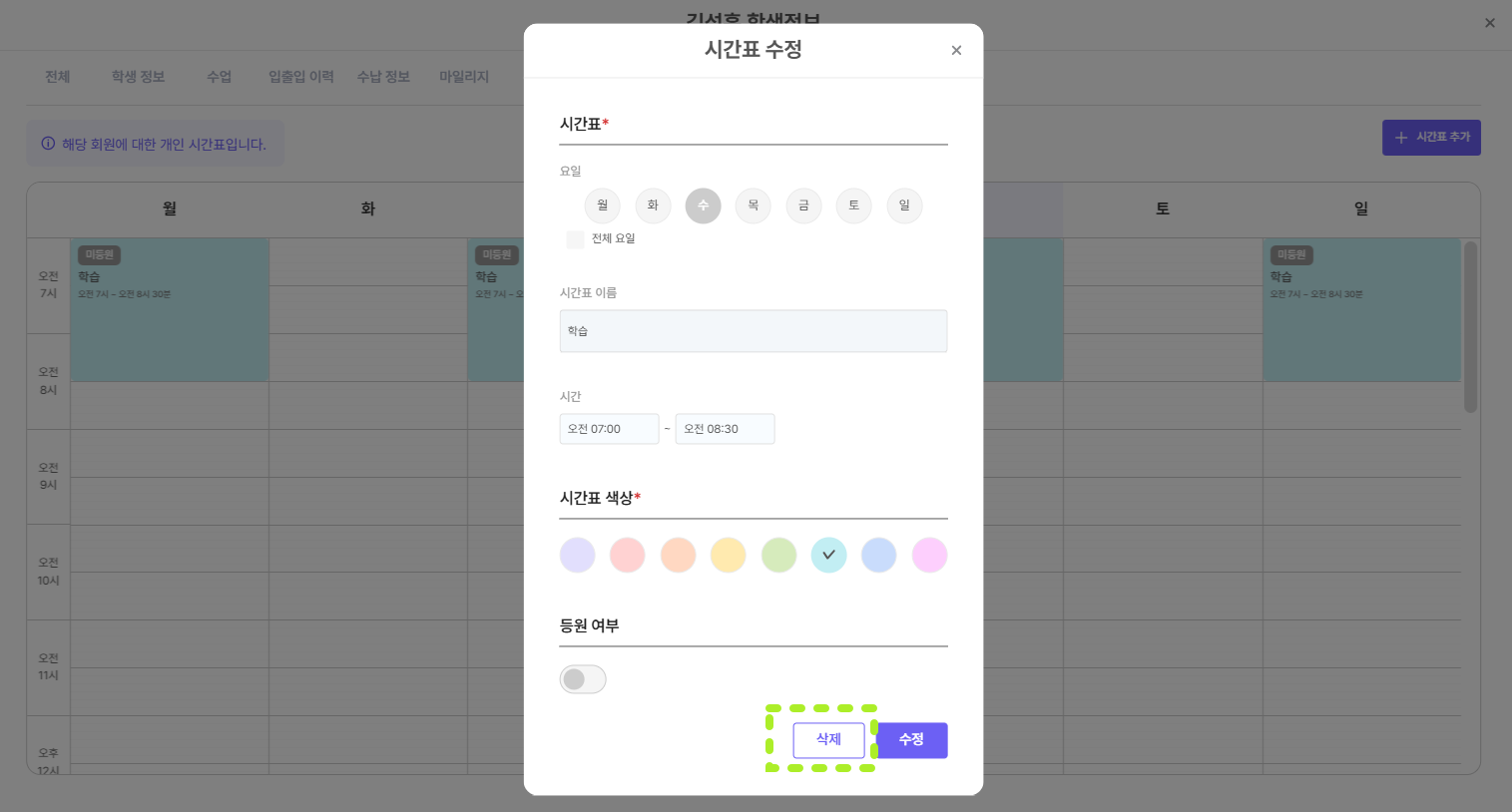The height and width of the screenshot is (812, 1512).
Task: Select the 월 day circle
Action: click(x=603, y=205)
